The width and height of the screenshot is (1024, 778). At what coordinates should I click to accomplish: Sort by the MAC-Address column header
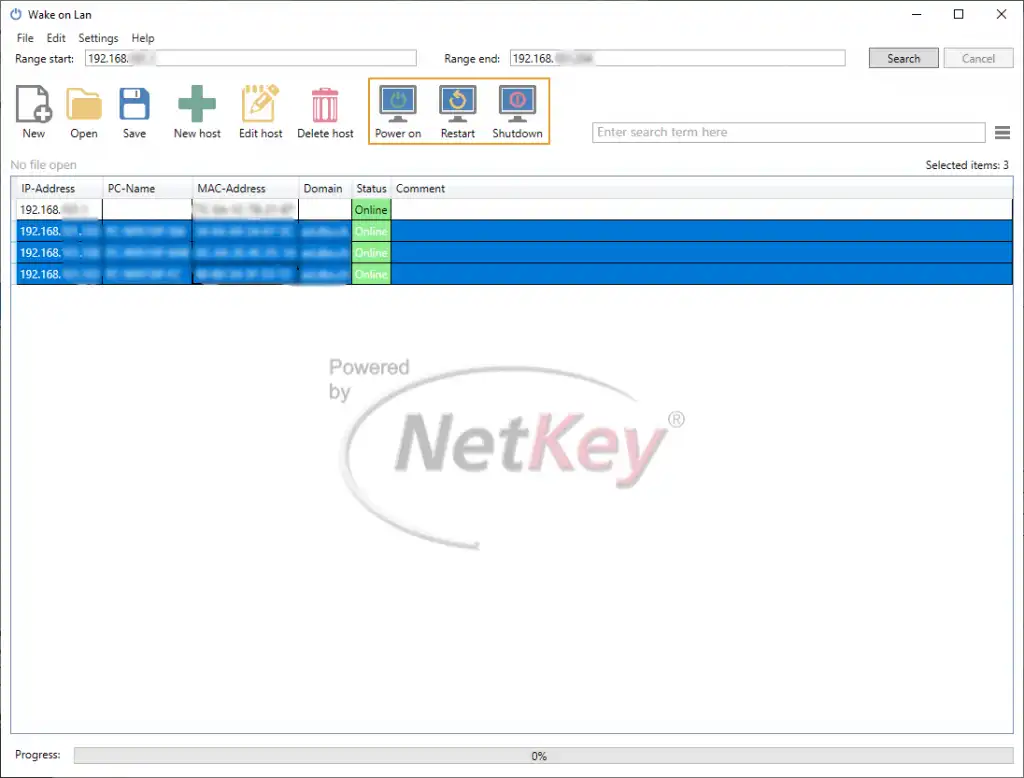[x=246, y=188]
